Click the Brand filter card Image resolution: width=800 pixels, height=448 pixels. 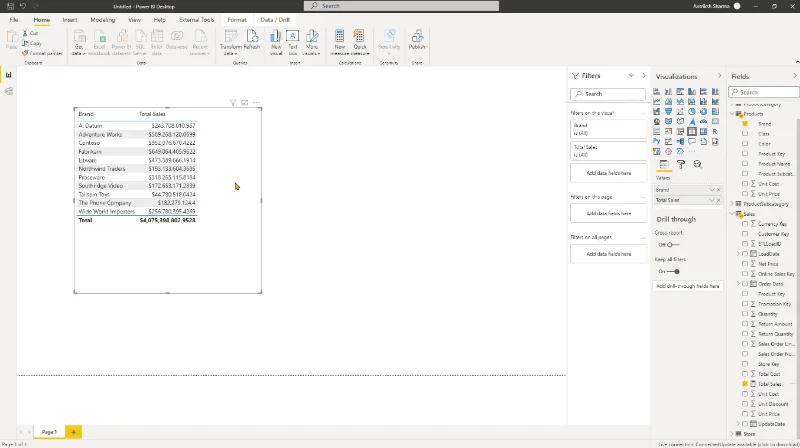click(x=608, y=129)
